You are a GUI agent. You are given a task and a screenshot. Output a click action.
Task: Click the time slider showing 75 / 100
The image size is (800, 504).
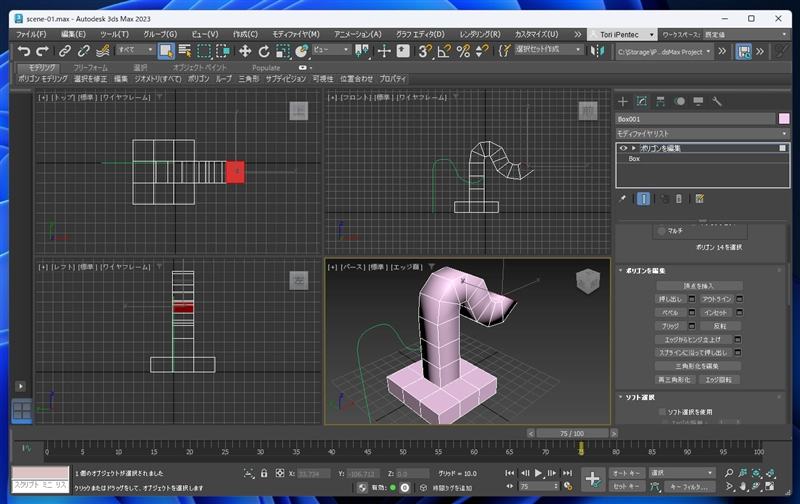(x=572, y=433)
